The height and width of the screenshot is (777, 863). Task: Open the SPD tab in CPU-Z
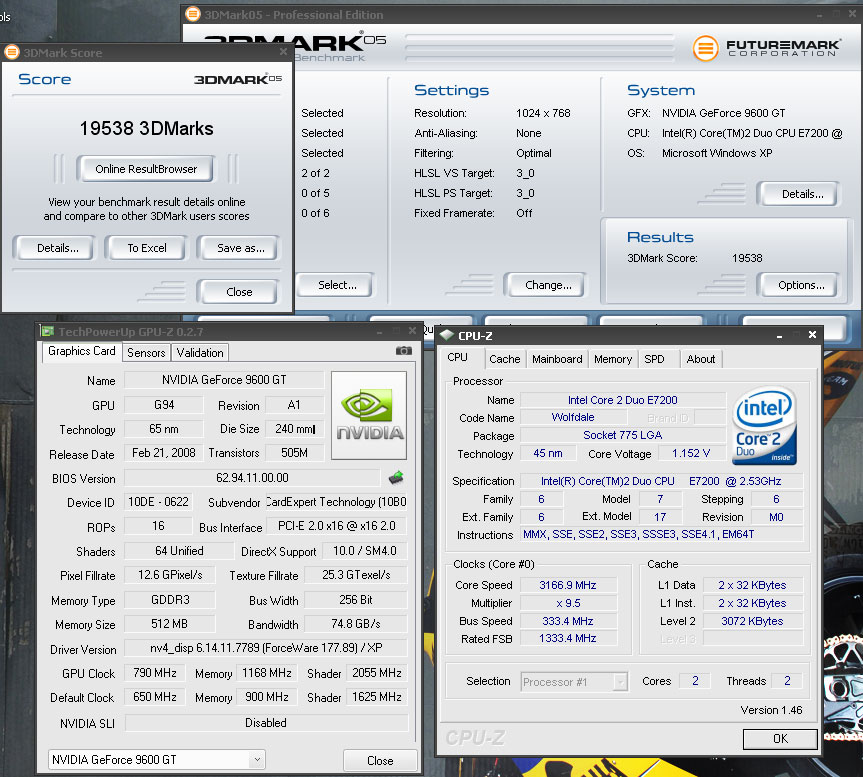point(654,359)
